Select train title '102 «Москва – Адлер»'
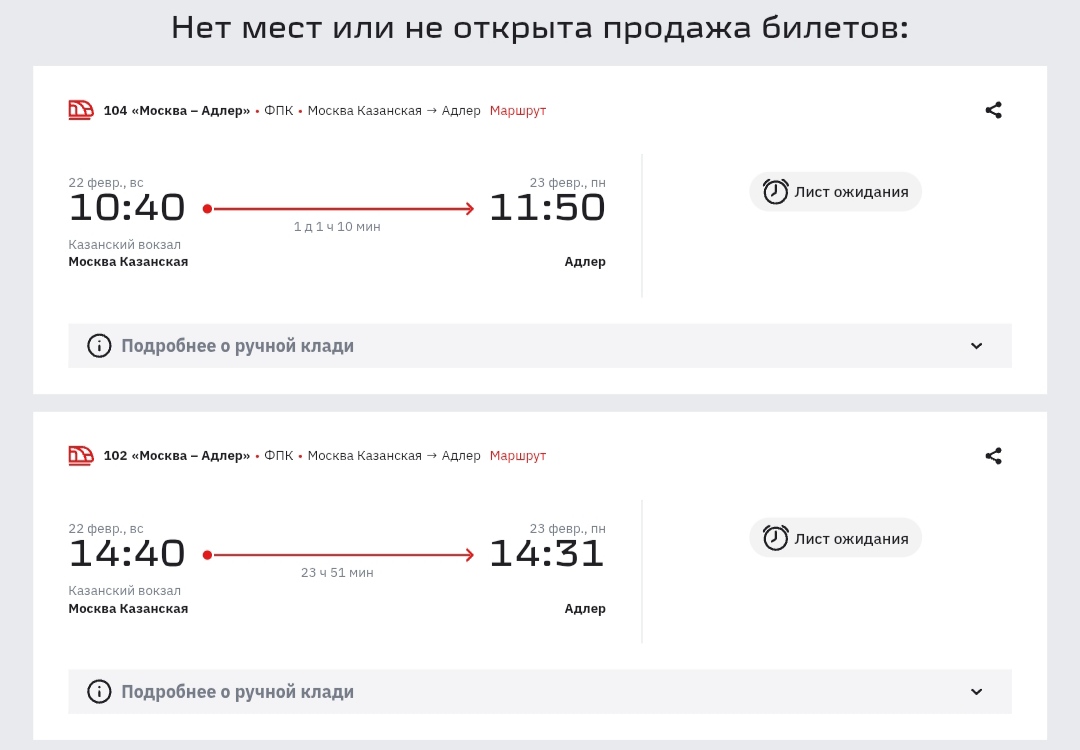This screenshot has height=750, width=1080. point(177,456)
